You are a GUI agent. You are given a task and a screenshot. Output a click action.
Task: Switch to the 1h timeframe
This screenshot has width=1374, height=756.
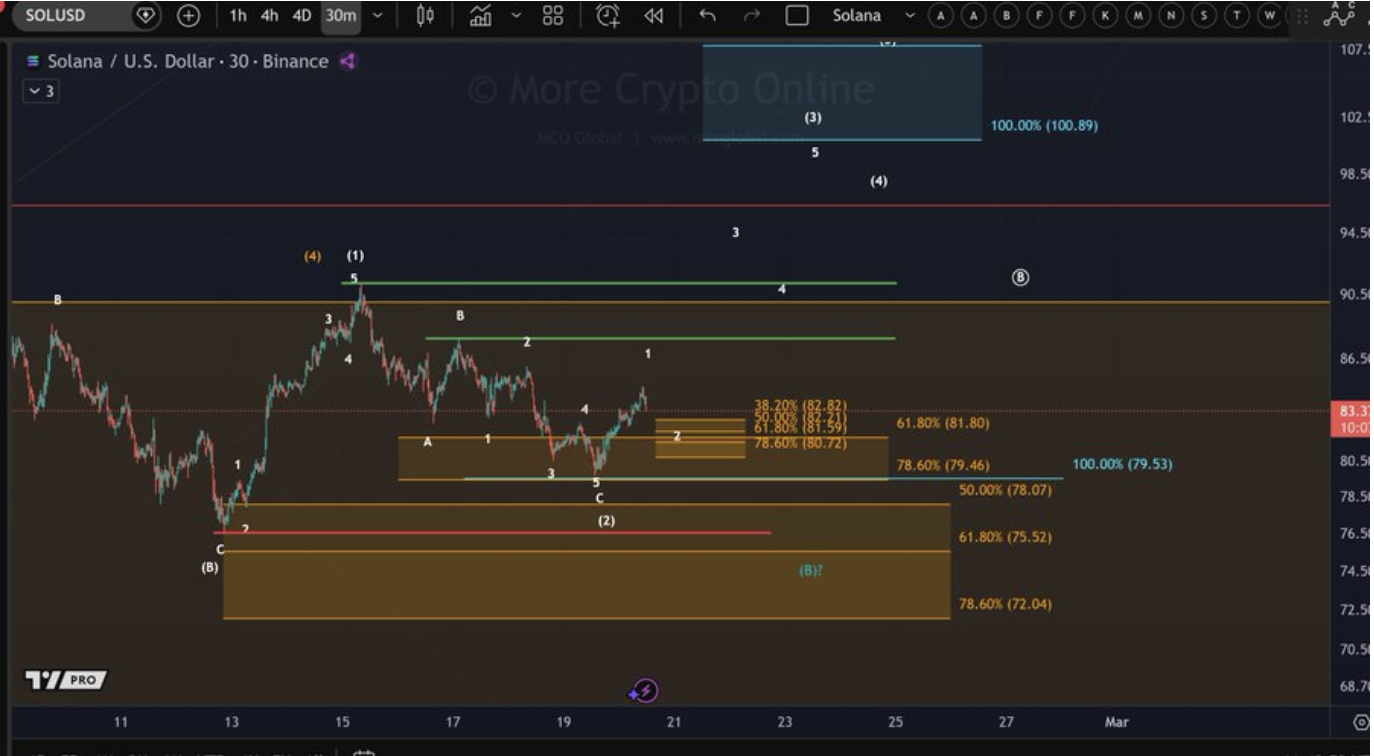click(238, 16)
